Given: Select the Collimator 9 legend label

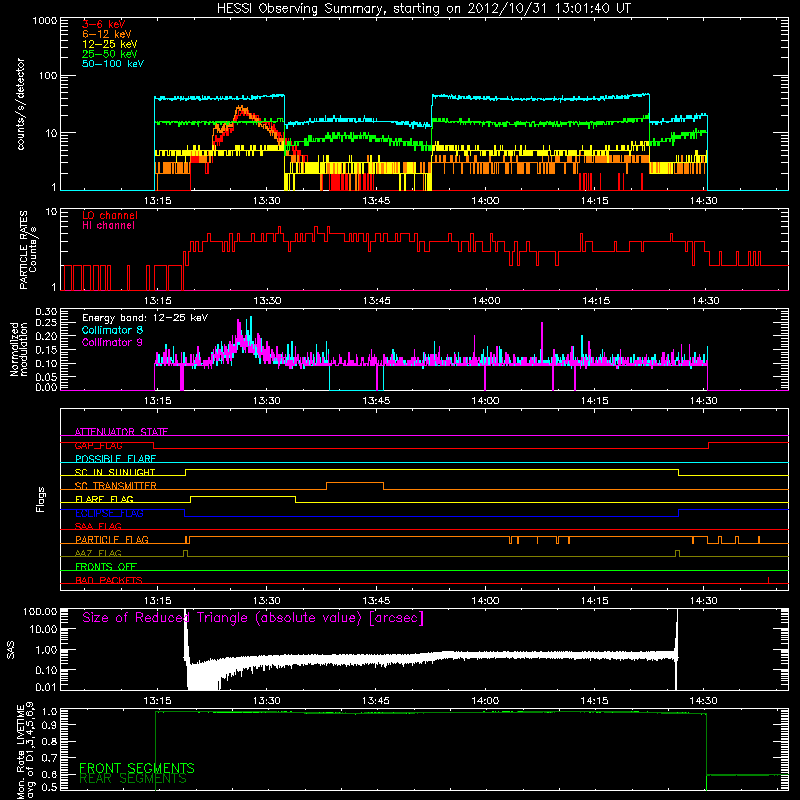Looking at the screenshot, I should [112, 342].
